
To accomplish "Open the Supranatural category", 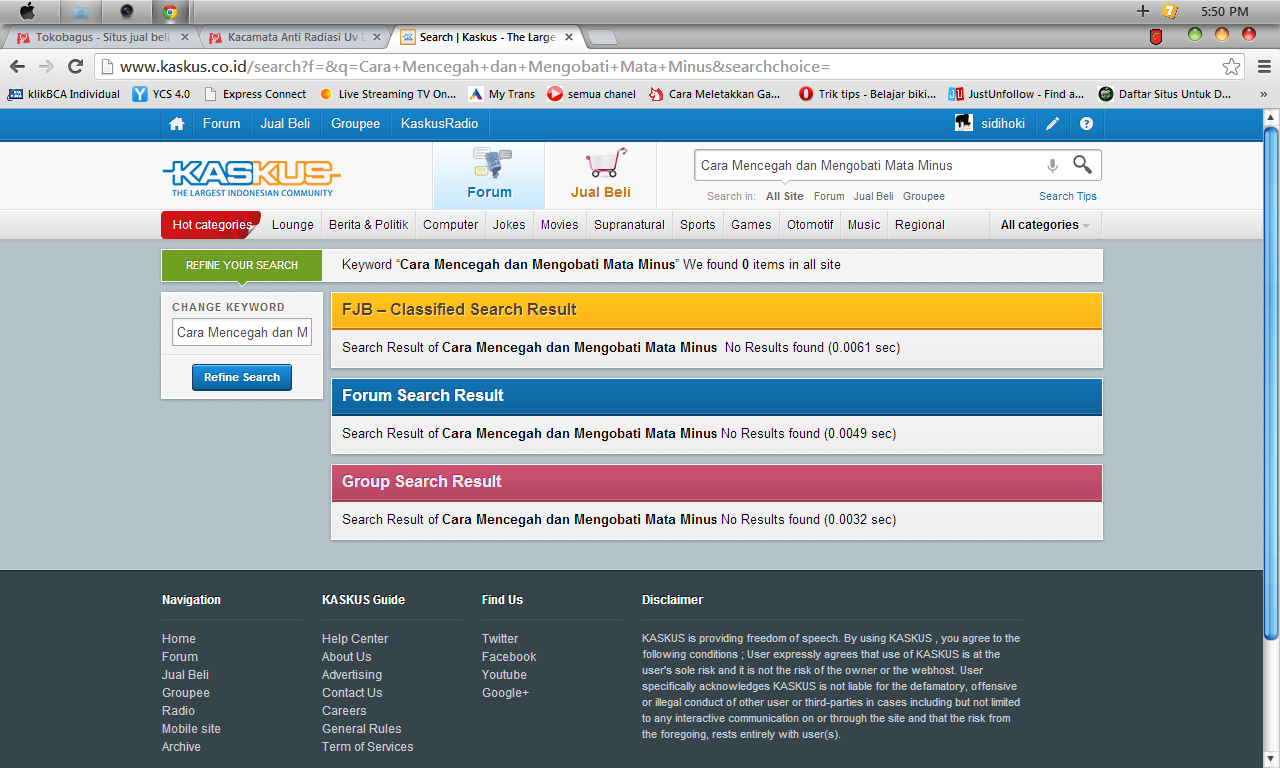I will pyautogui.click(x=629, y=225).
